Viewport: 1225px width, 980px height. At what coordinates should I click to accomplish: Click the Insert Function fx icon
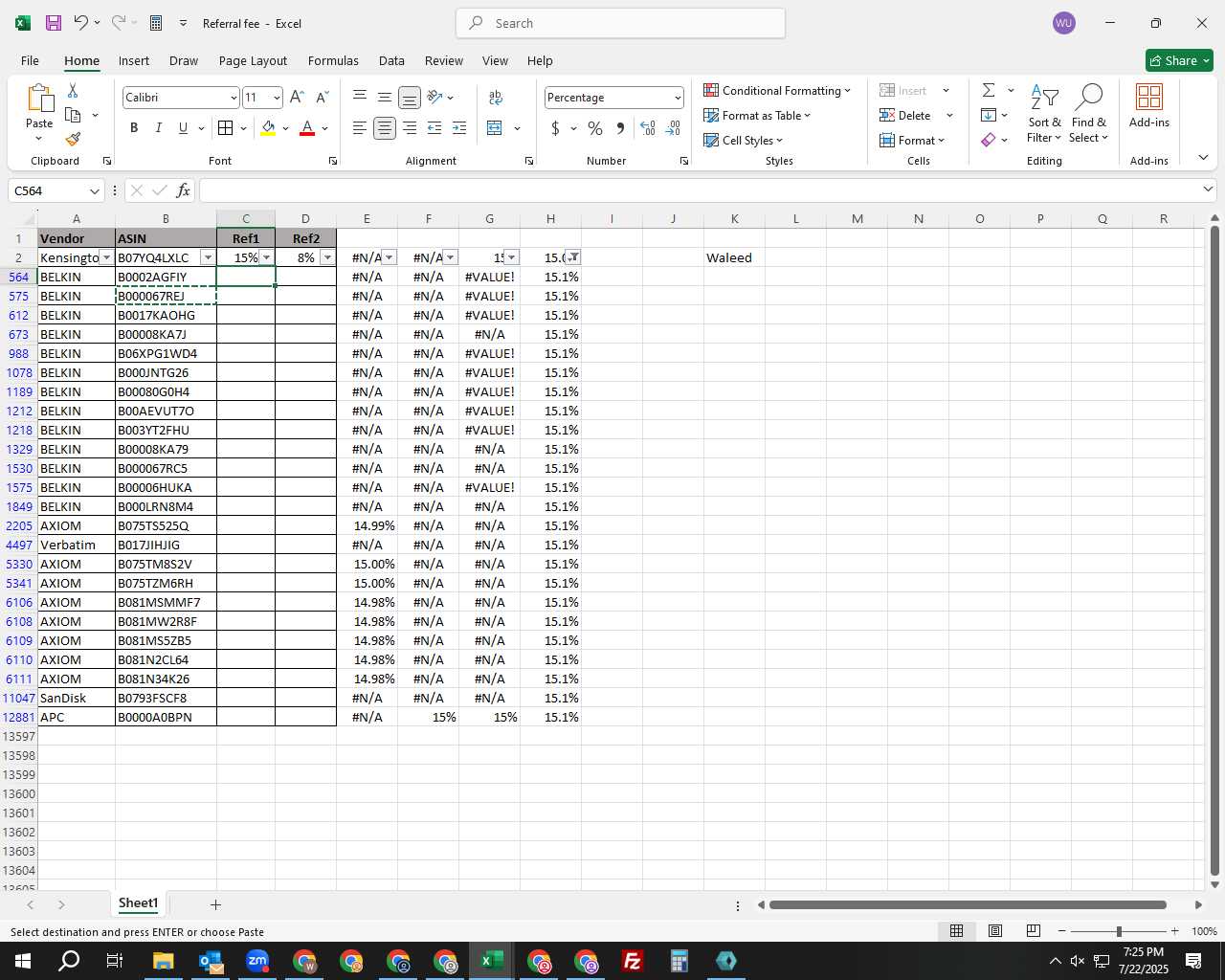184,190
